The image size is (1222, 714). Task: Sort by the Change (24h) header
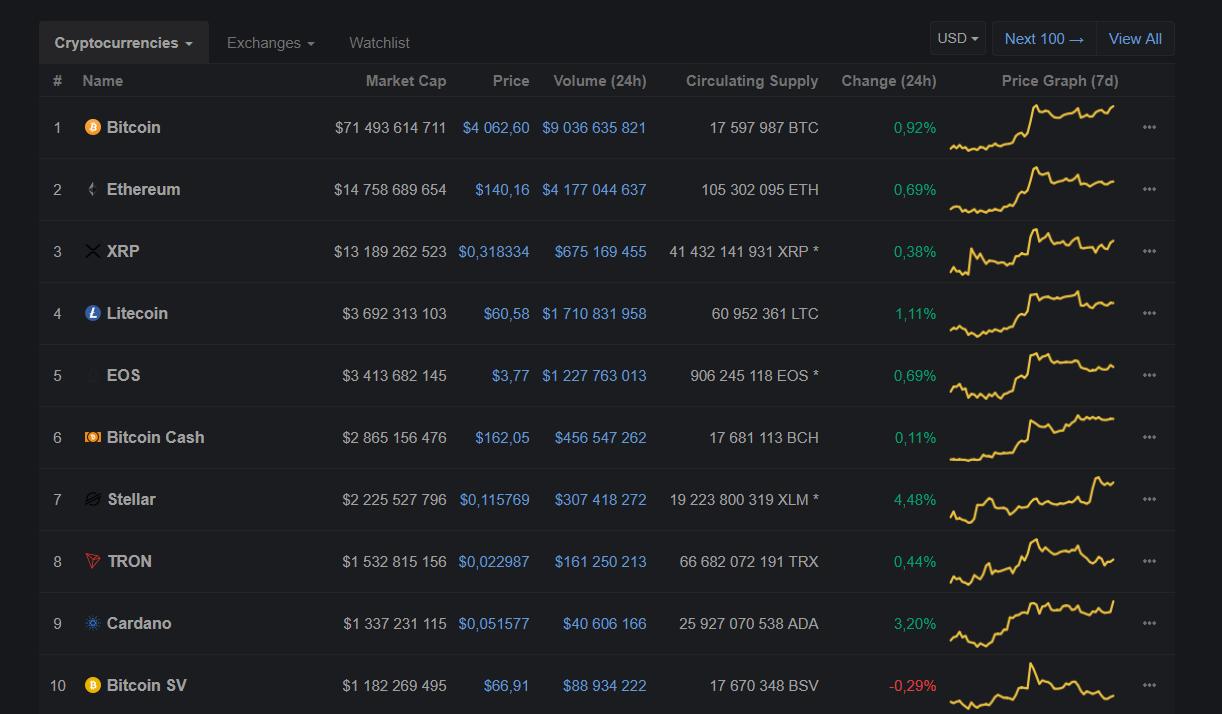[889, 81]
